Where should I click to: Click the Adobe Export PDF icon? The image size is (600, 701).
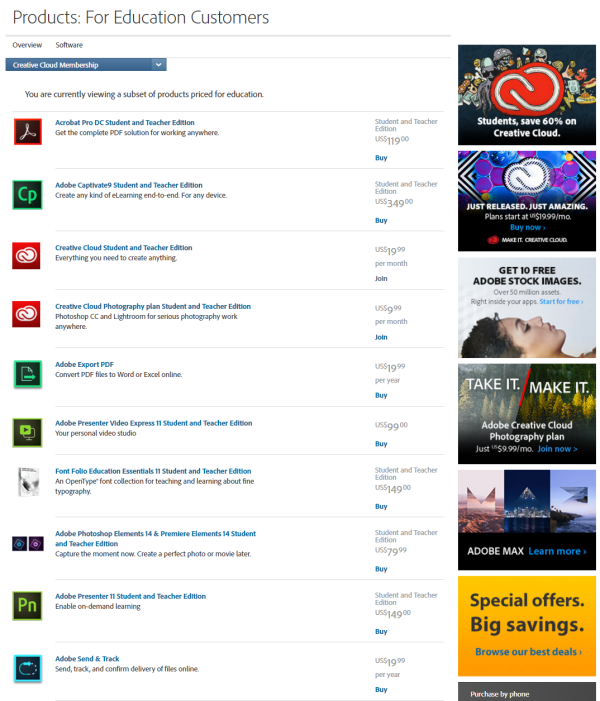click(27, 374)
